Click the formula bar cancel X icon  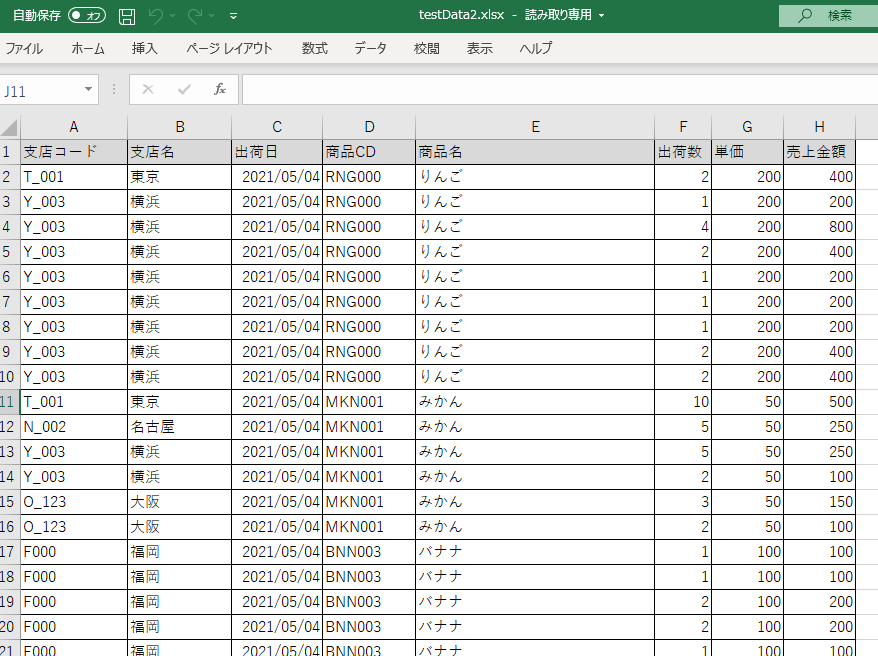pos(148,90)
